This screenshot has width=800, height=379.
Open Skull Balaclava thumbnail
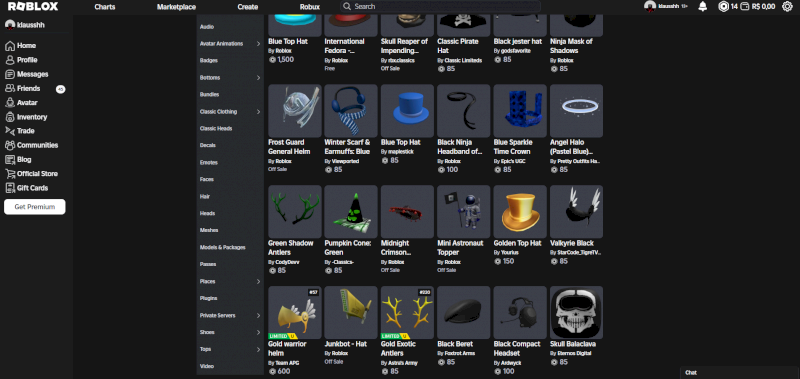click(x=577, y=313)
